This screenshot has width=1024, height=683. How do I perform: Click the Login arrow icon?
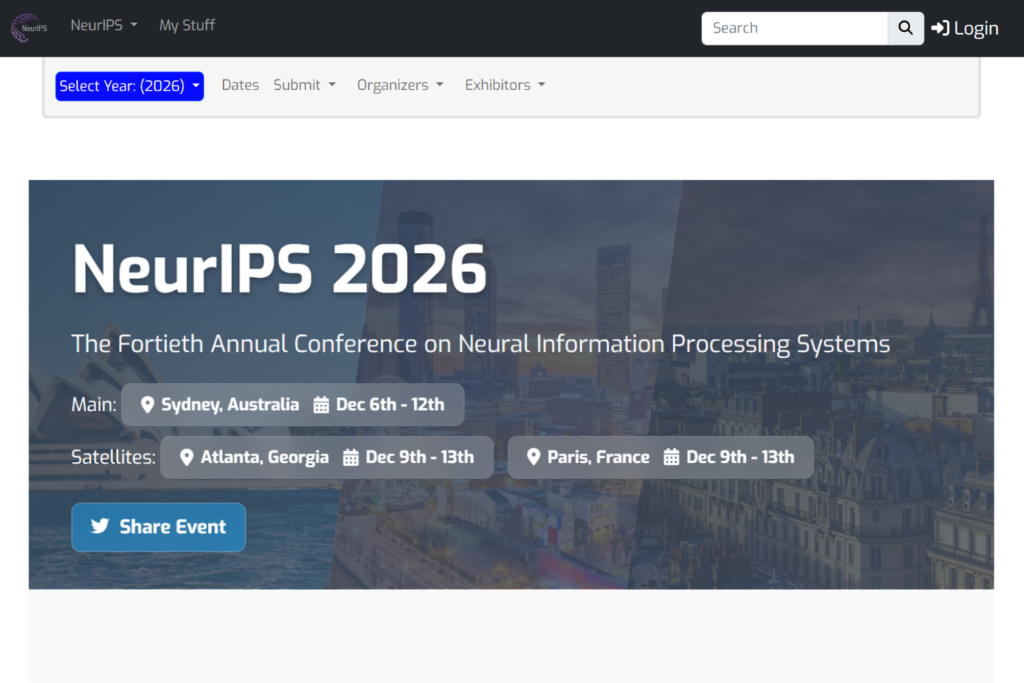tap(940, 28)
